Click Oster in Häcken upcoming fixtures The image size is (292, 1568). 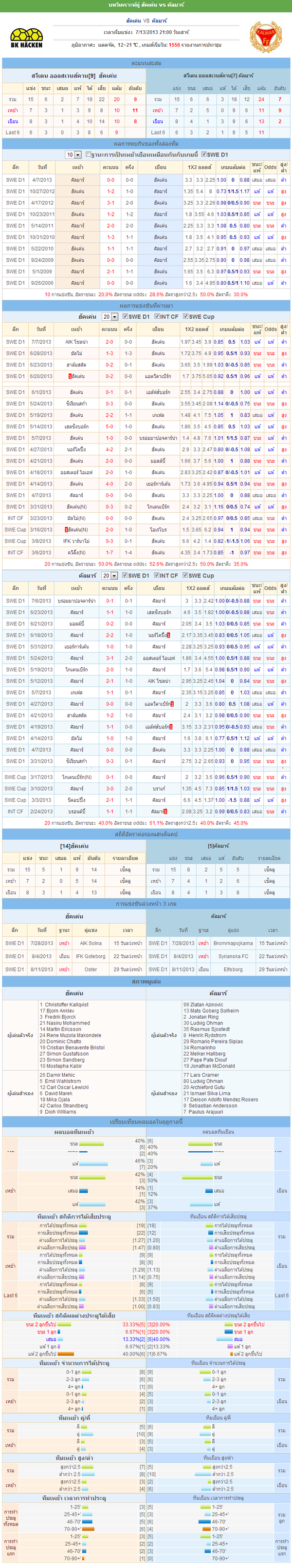91,969
